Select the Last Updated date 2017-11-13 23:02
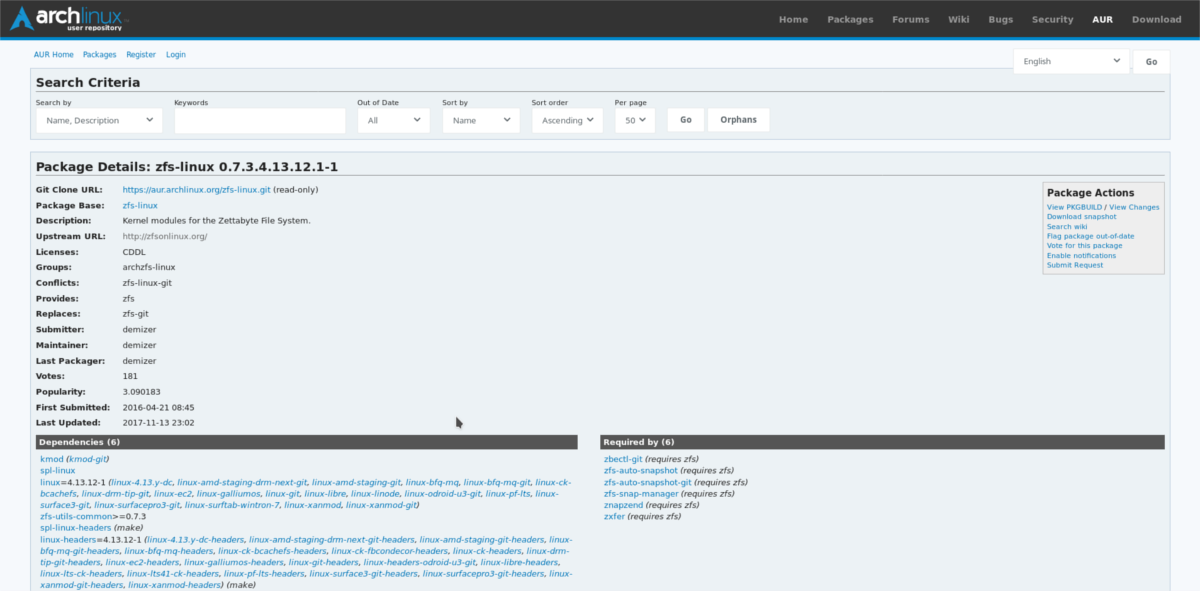 click(158, 423)
